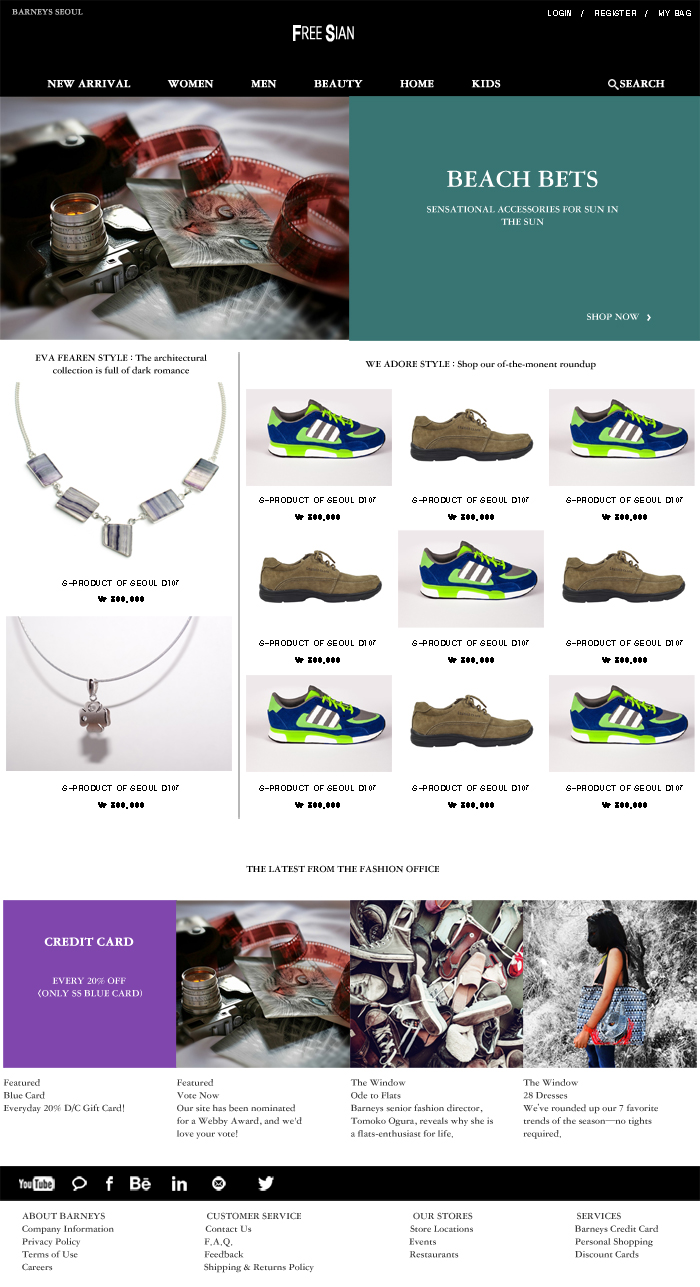This screenshot has width=700, height=1287.
Task: Open Shipping & Returns Policy link
Action: (259, 1267)
